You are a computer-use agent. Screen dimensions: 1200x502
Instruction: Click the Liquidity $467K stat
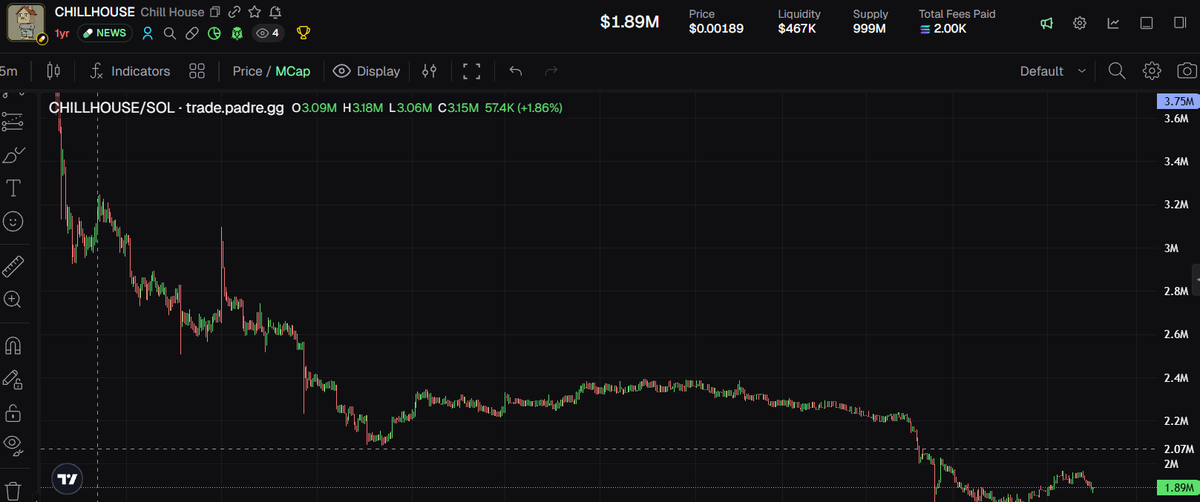coord(799,22)
